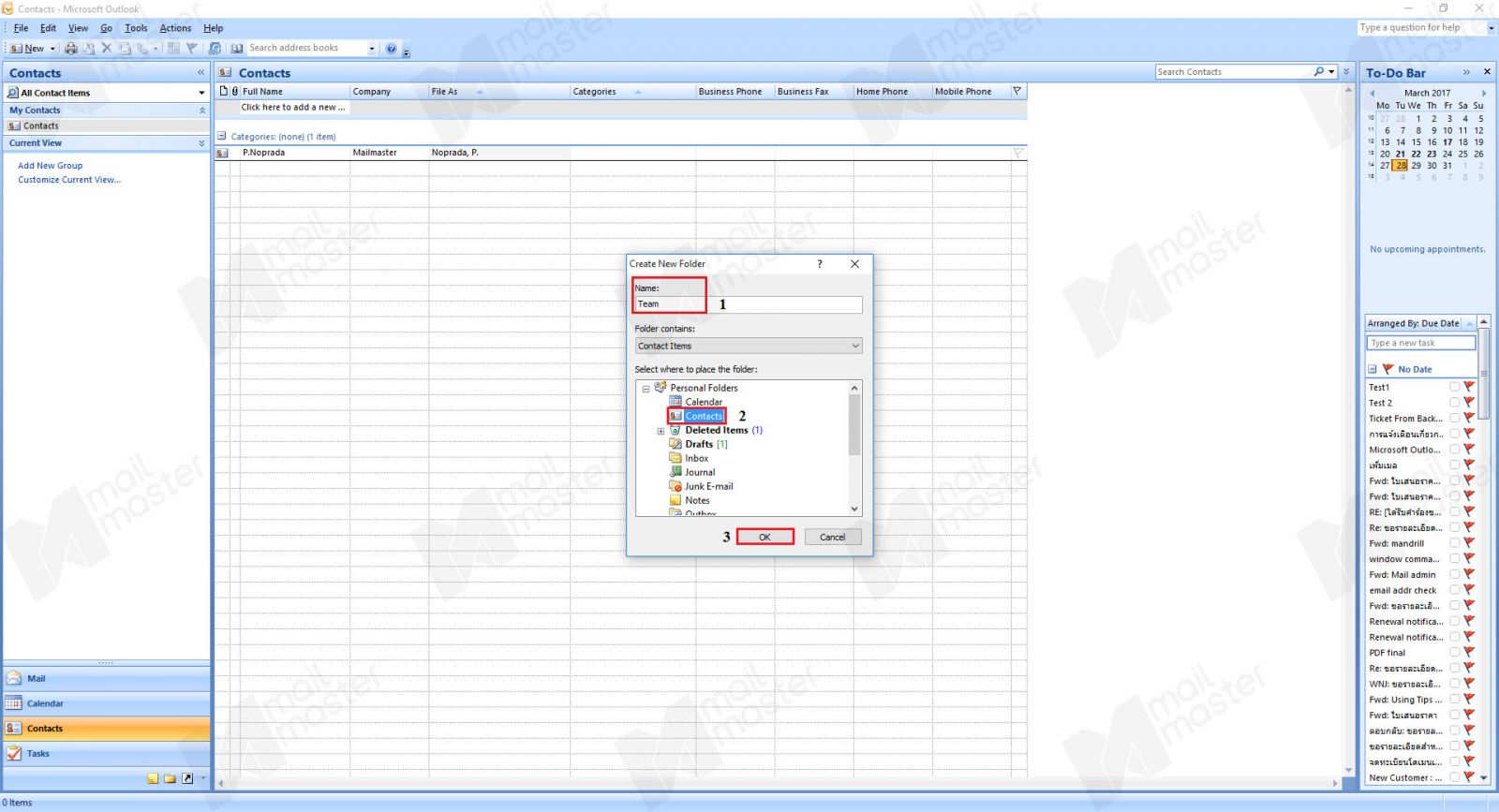This screenshot has width=1499, height=812.
Task: Click the blue Help question-mark icon
Action: [392, 48]
